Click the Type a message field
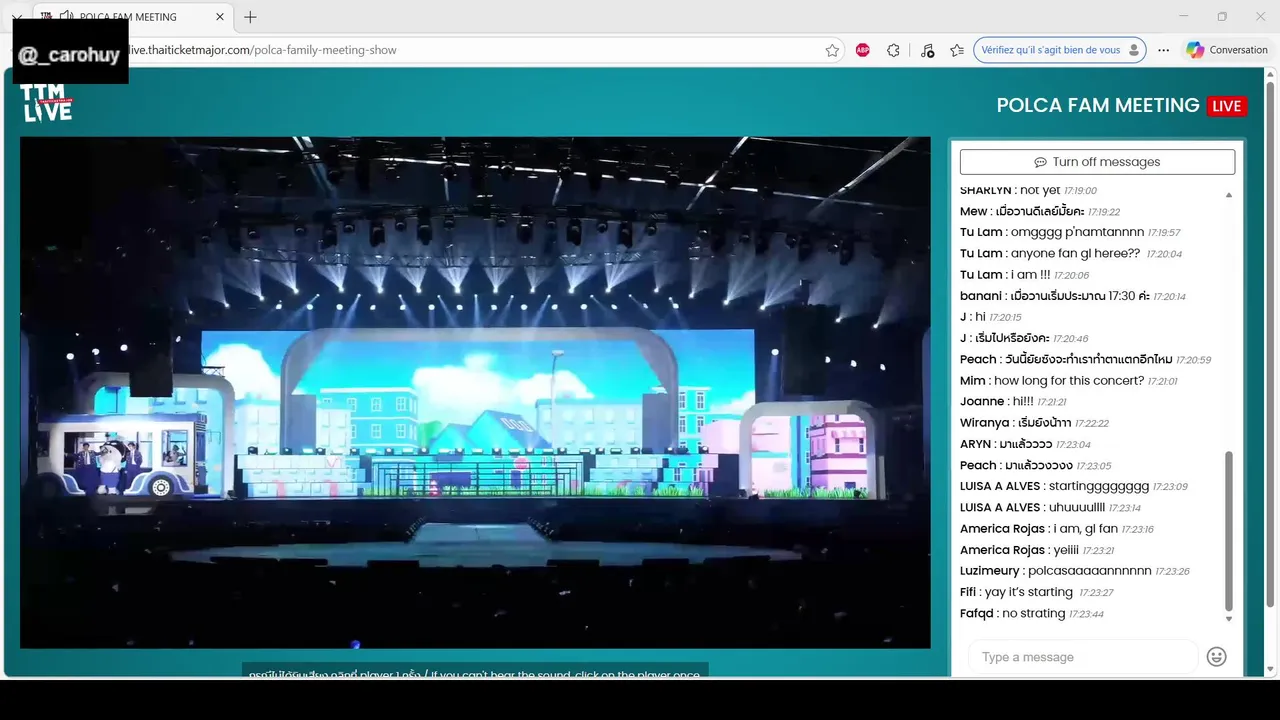 tap(1083, 657)
